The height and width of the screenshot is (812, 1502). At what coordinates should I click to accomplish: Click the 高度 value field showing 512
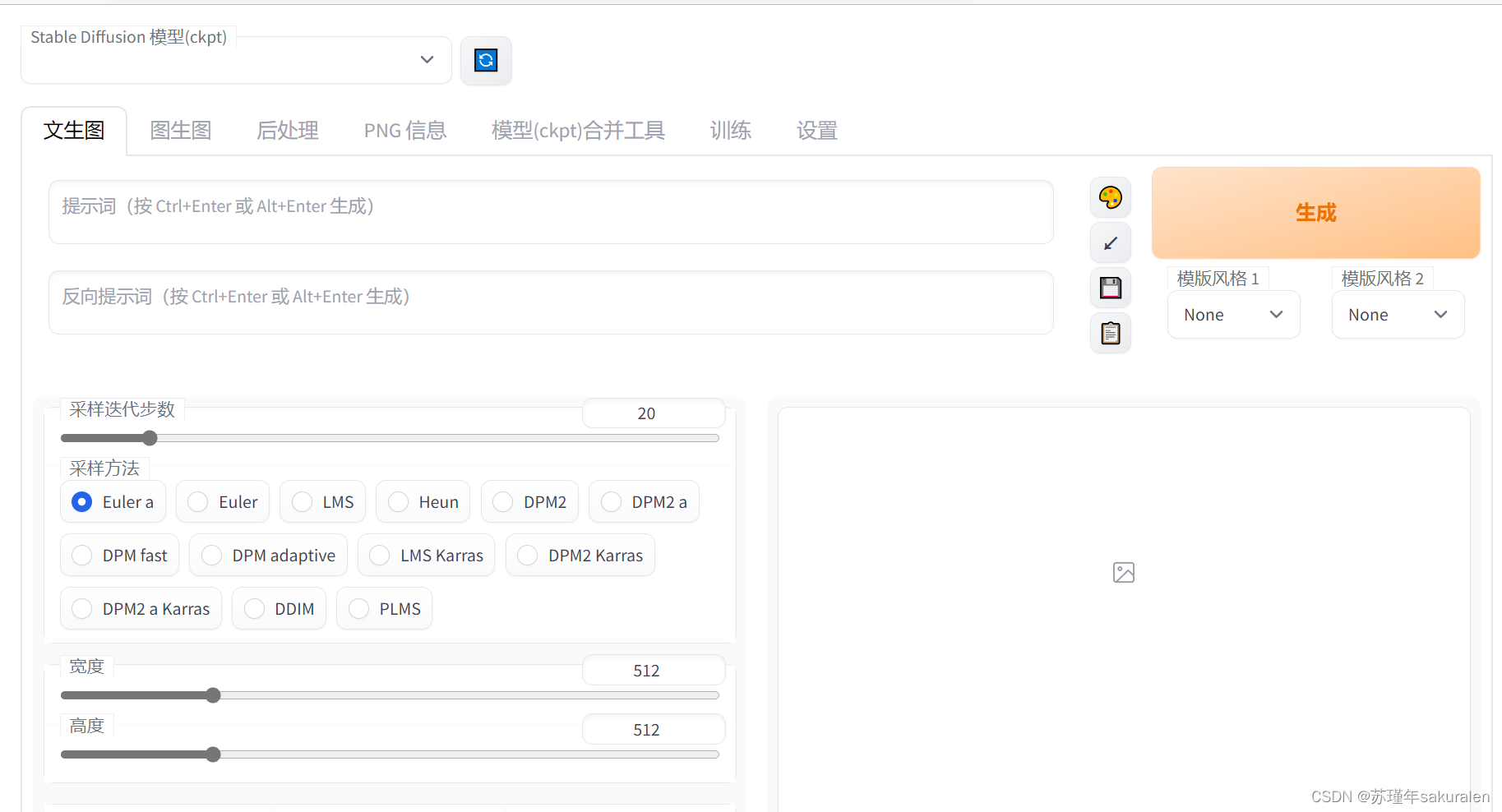point(654,730)
